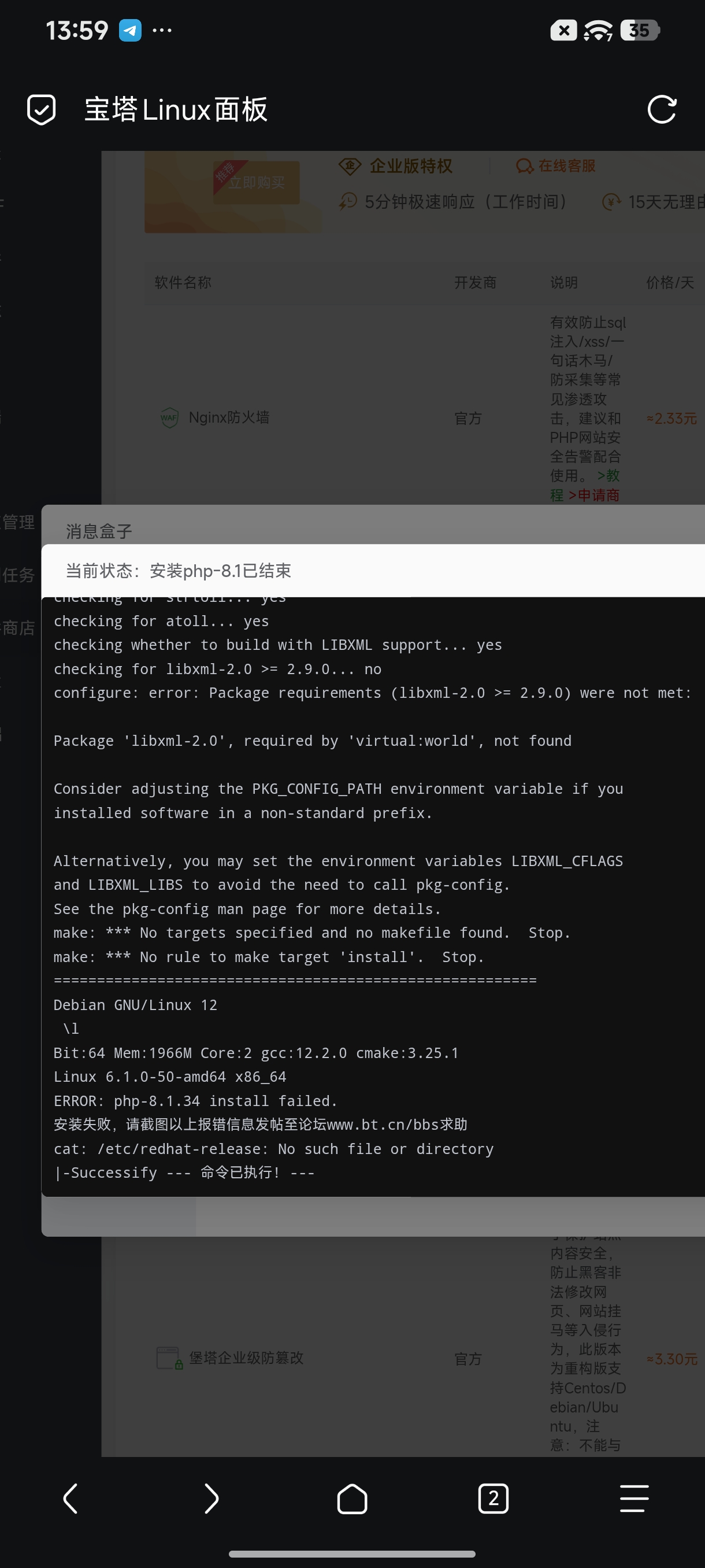The image size is (705, 1568).
Task: Select the 管理 sidebar menu item
Action: tap(18, 522)
